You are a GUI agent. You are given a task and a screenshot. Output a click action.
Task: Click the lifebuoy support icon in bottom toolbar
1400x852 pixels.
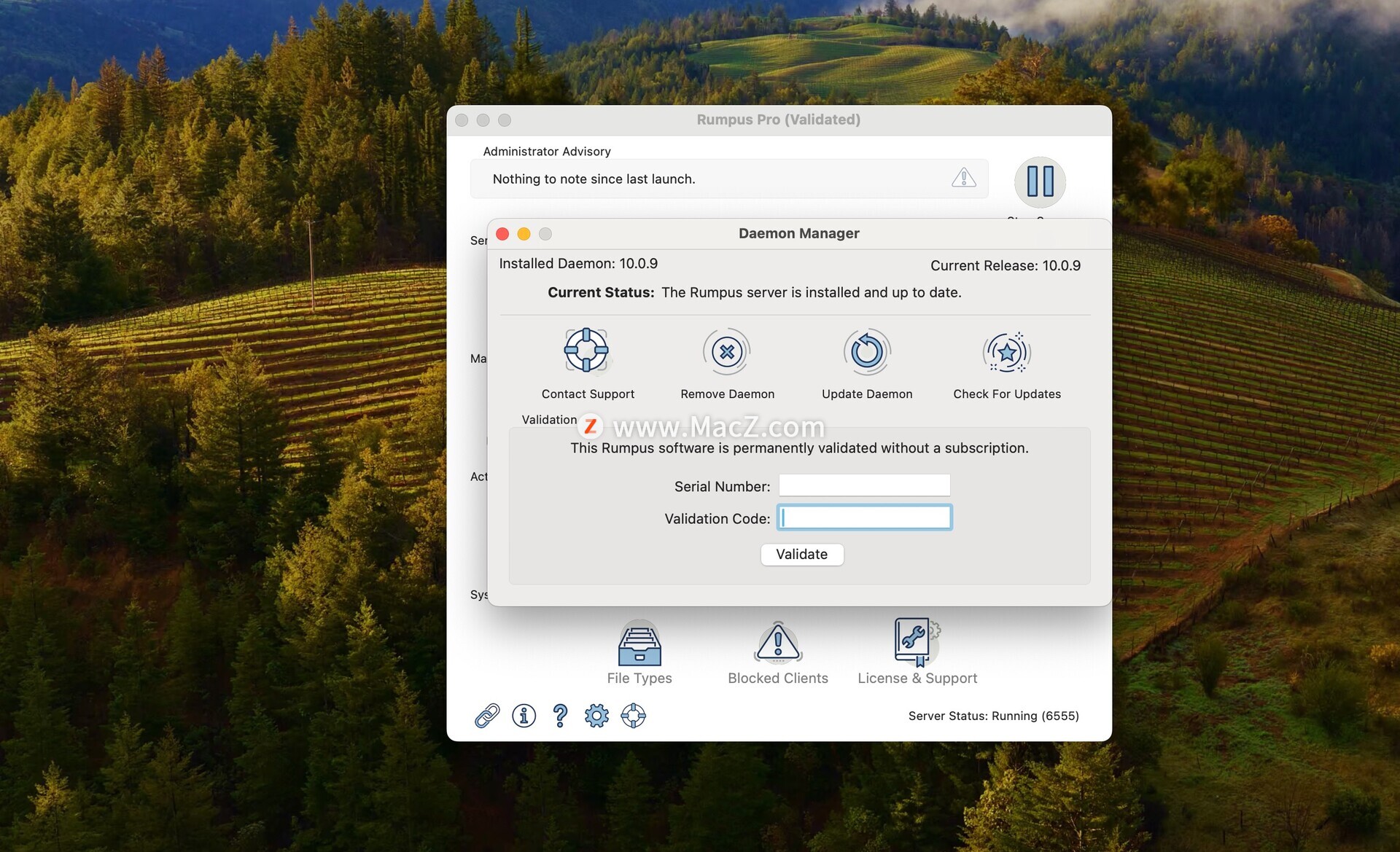click(633, 716)
